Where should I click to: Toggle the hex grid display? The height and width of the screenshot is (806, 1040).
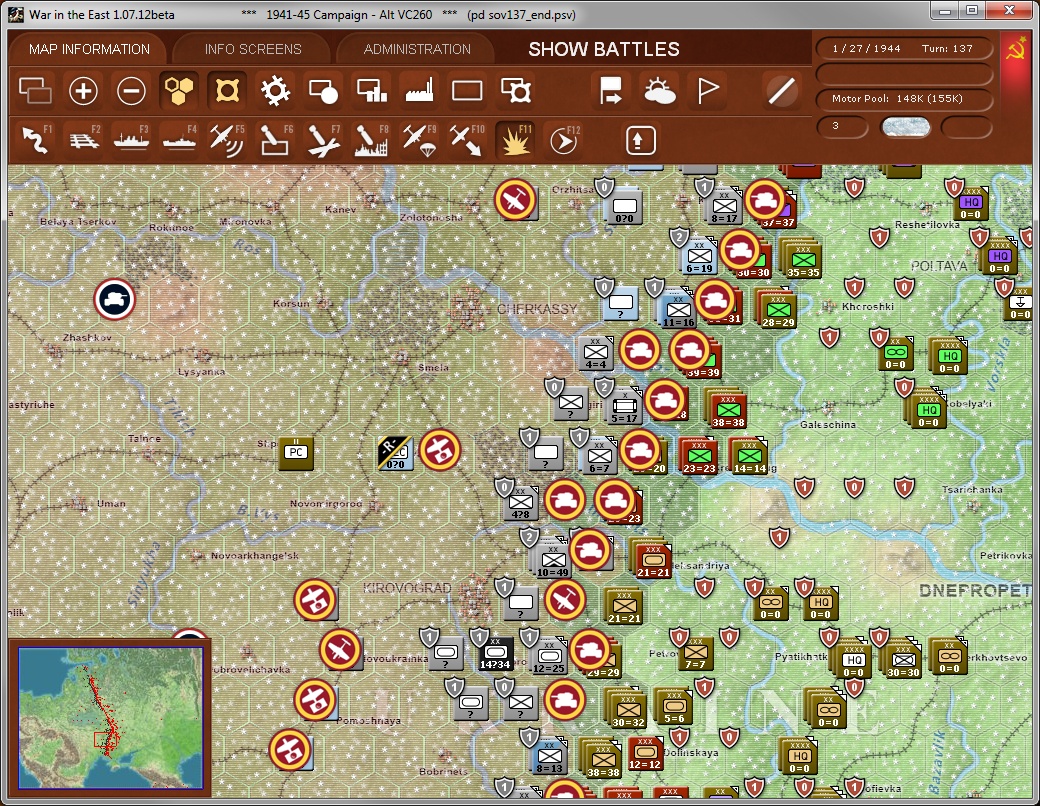click(x=179, y=90)
